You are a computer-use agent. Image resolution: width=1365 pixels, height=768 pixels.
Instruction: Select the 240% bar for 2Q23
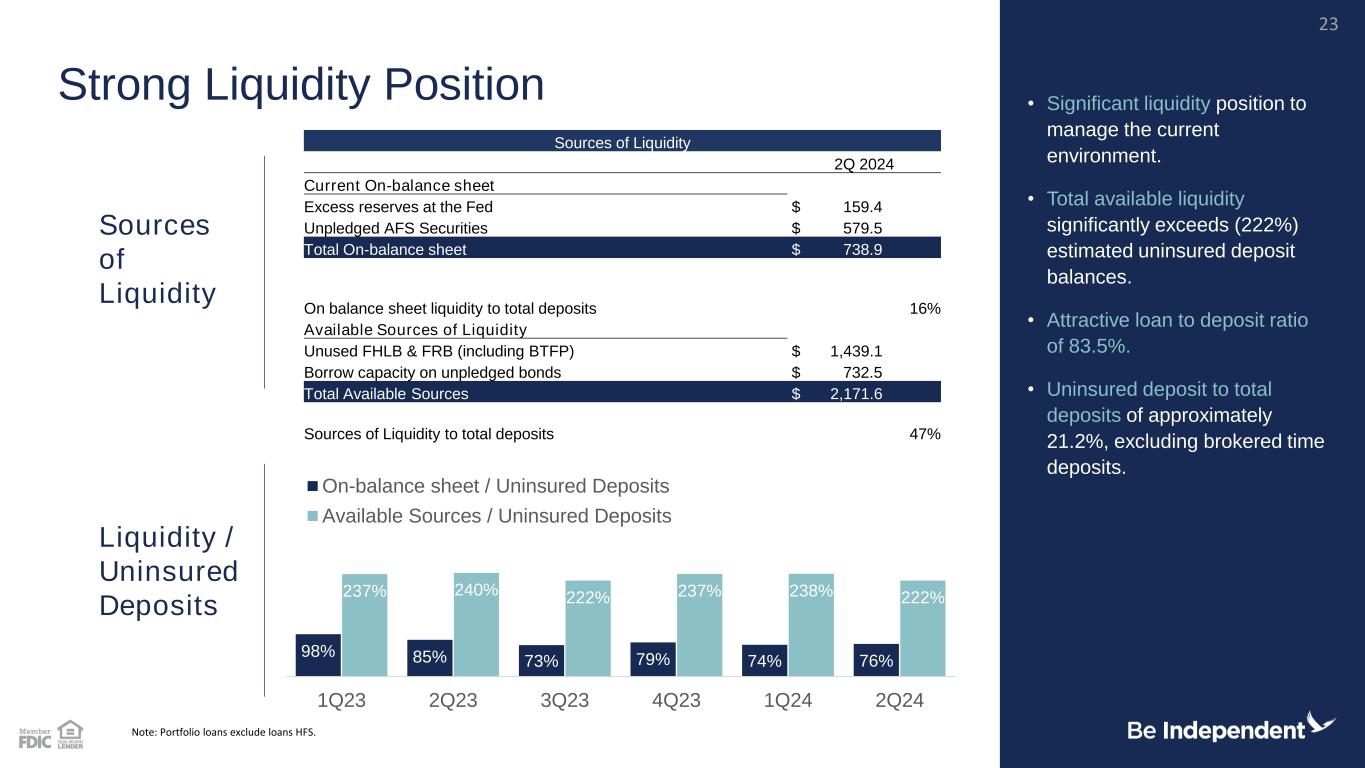(476, 624)
